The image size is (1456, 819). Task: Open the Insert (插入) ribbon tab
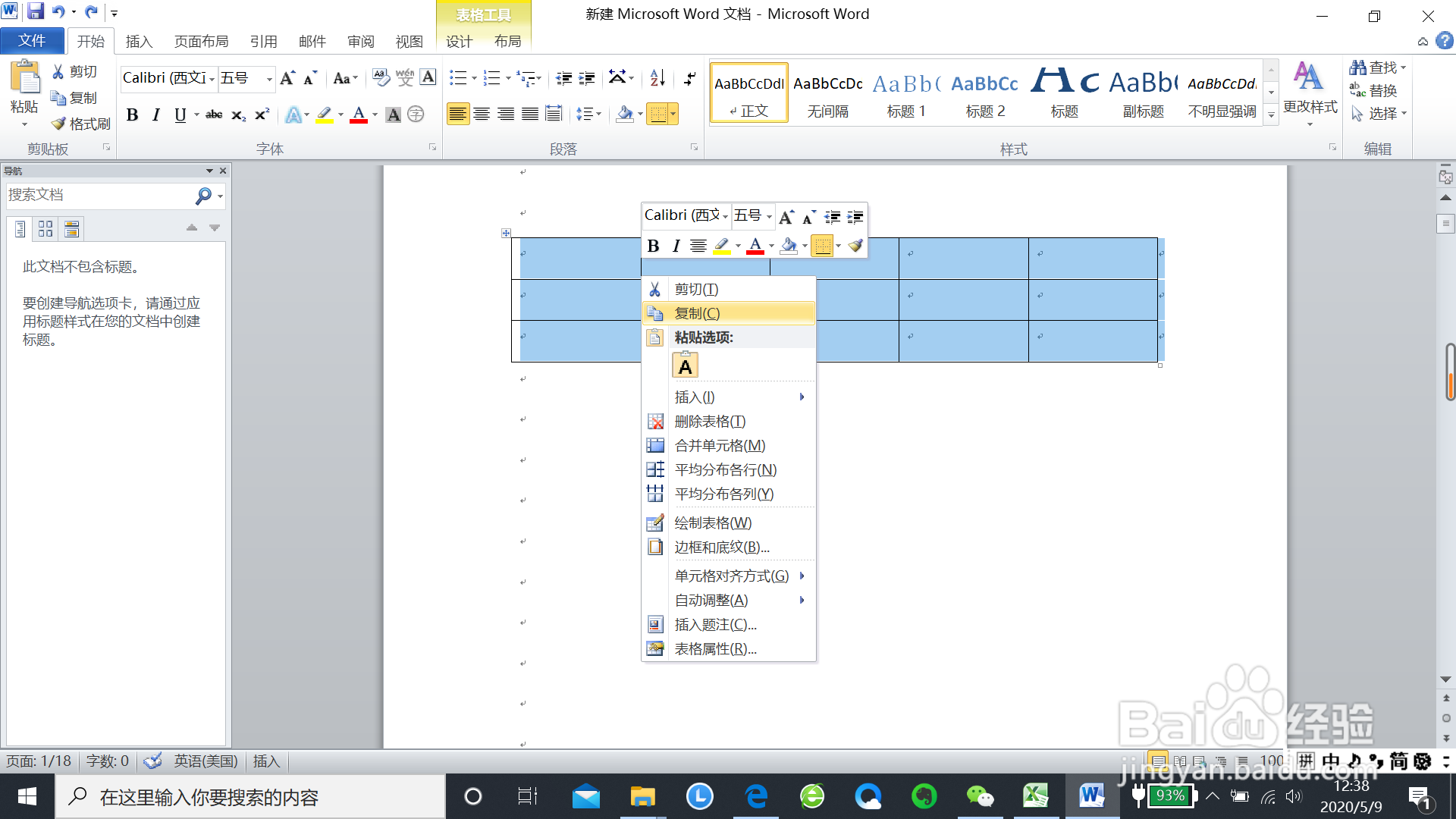pyautogui.click(x=139, y=41)
